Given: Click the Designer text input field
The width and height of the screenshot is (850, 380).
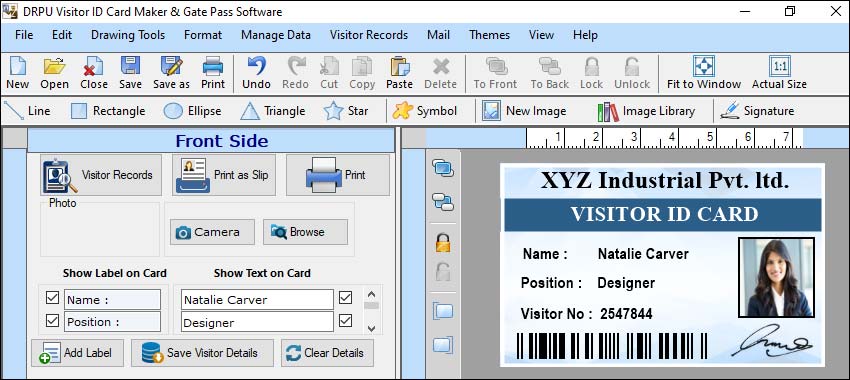Looking at the screenshot, I should (257, 322).
